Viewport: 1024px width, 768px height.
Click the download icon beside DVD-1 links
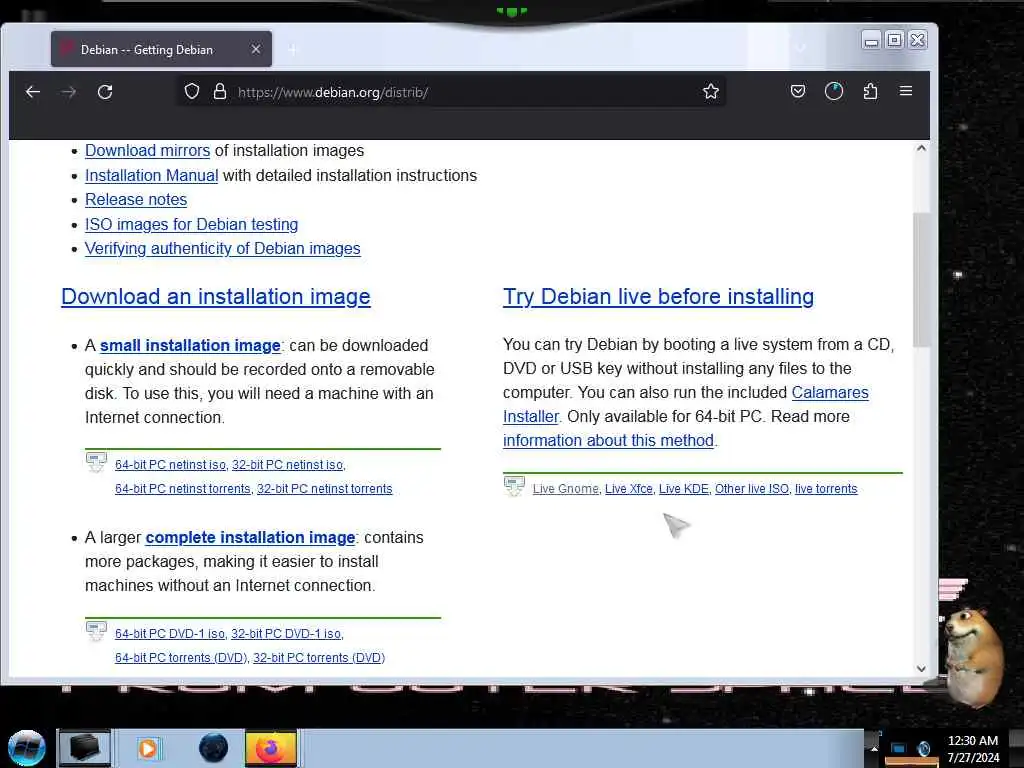96,632
